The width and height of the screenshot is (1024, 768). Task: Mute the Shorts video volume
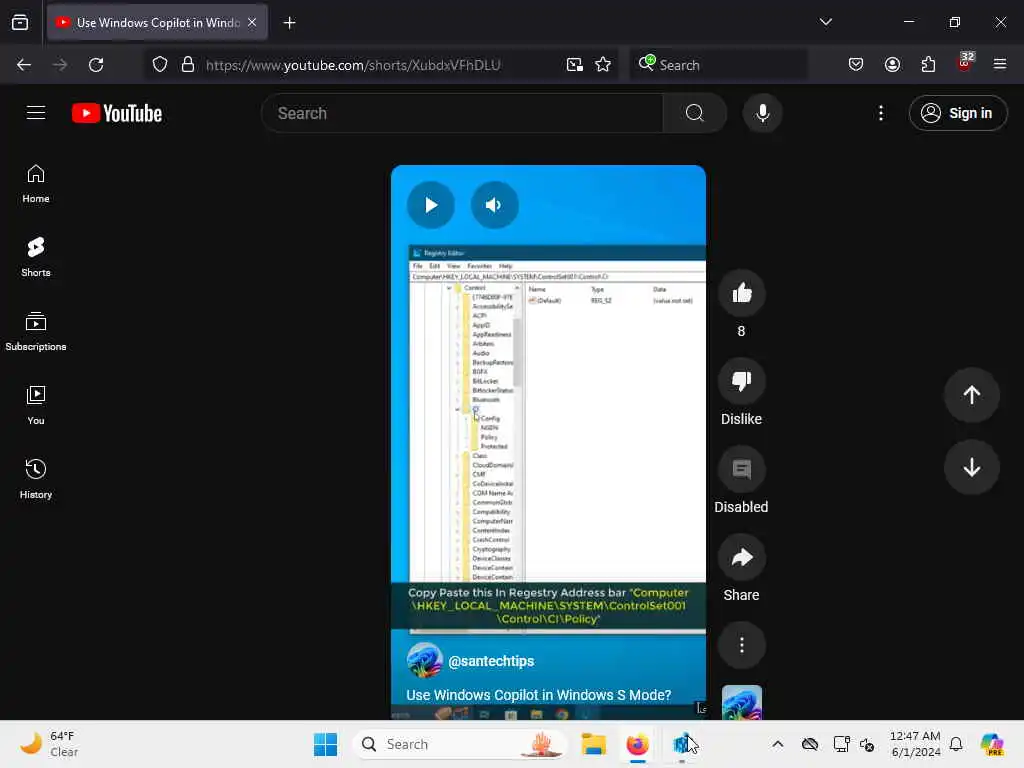coord(494,205)
